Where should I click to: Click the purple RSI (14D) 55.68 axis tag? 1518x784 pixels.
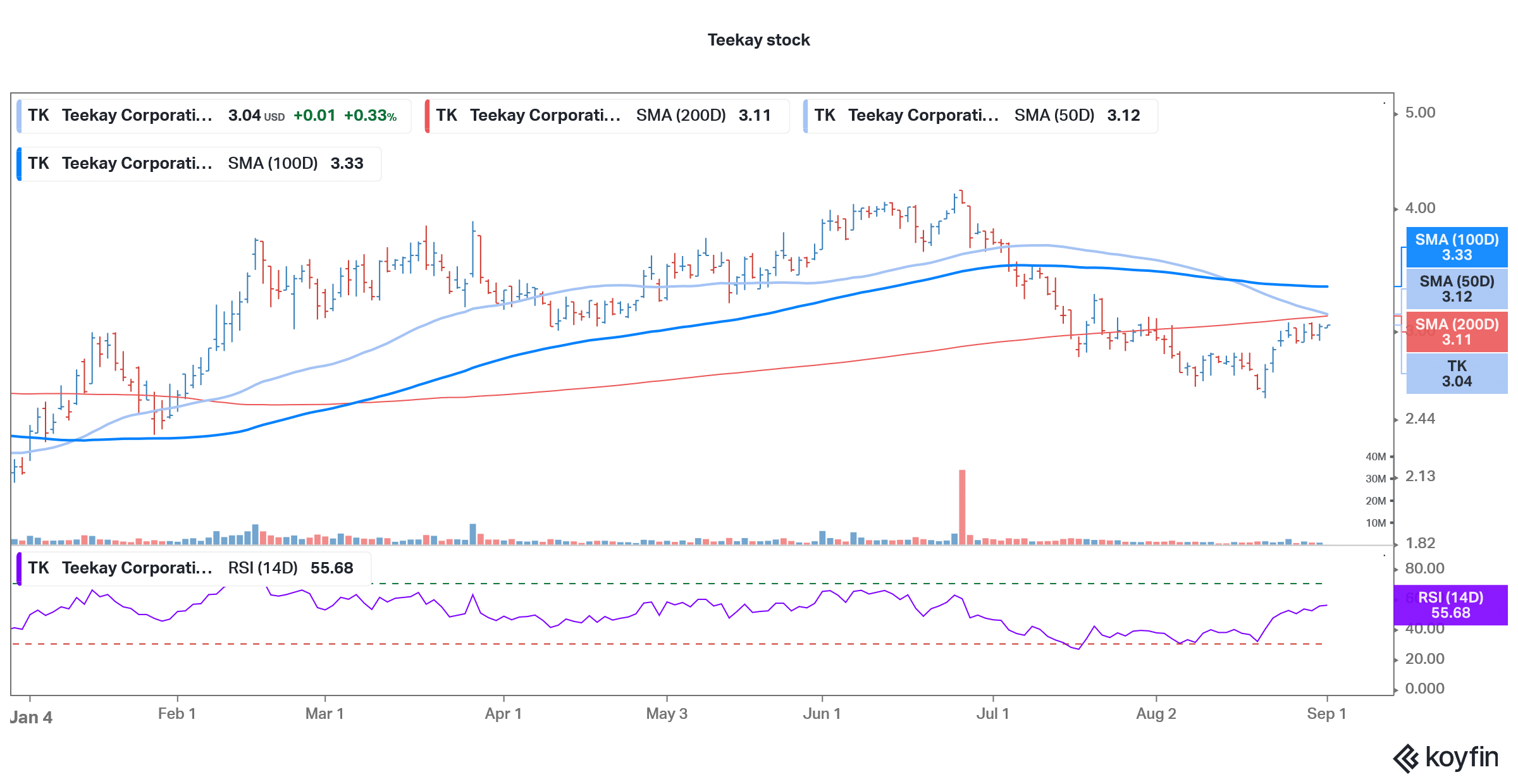tap(1450, 605)
